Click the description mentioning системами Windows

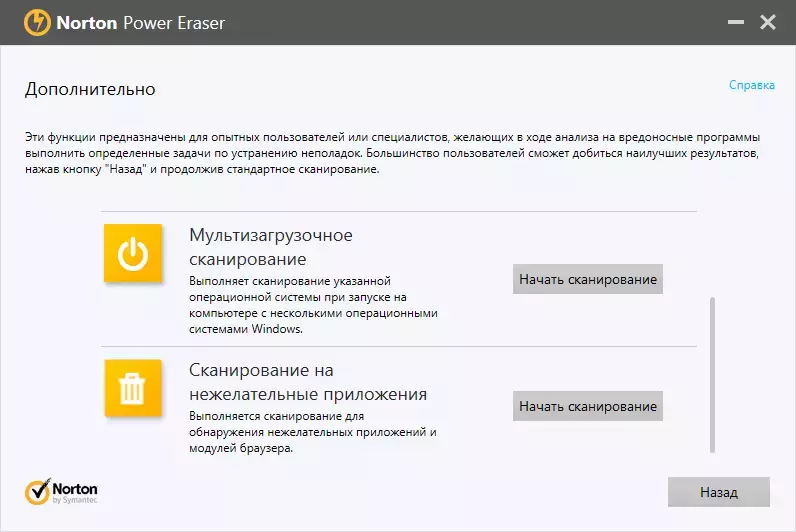click(313, 305)
